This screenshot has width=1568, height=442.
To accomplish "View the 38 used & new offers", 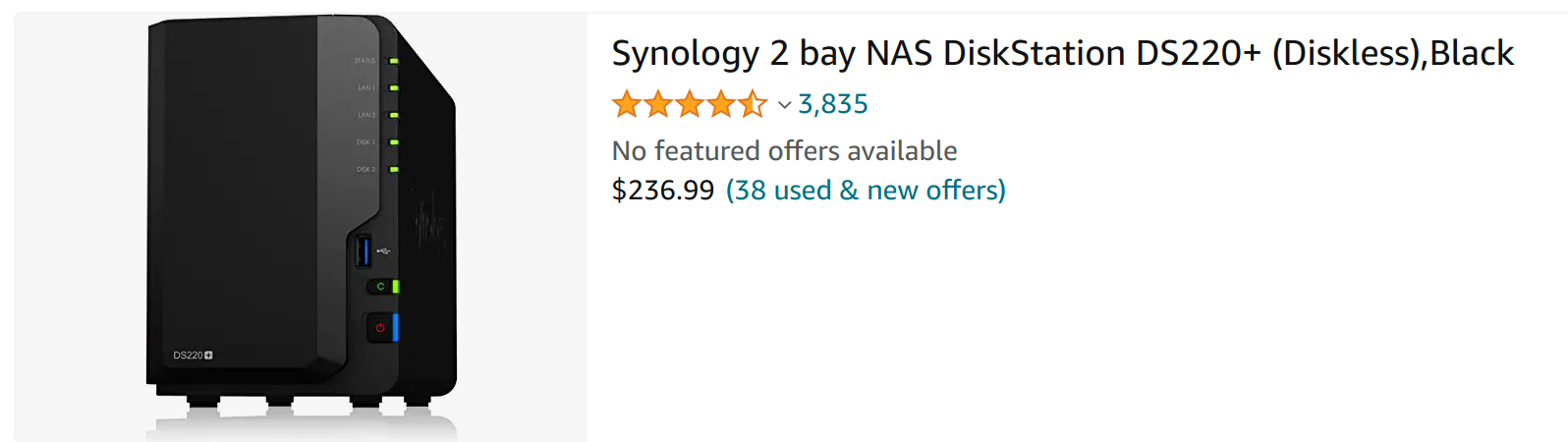I will pos(866,190).
